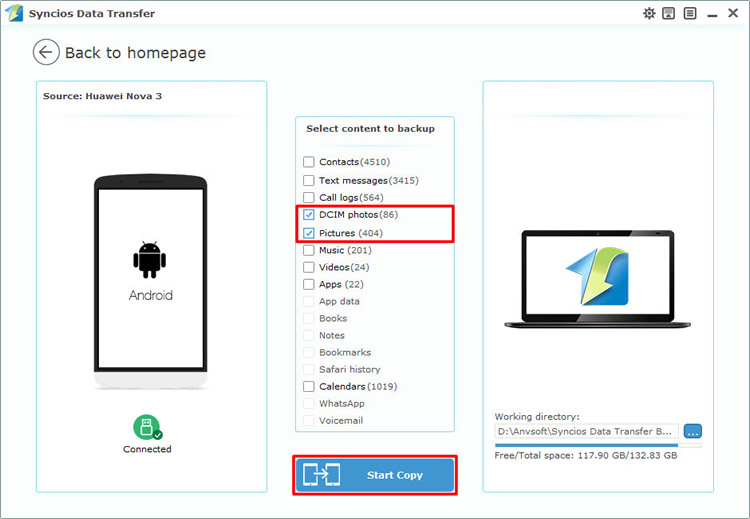Click the copy devices icon on Start Copy
Image resolution: width=750 pixels, height=519 pixels.
tap(321, 475)
